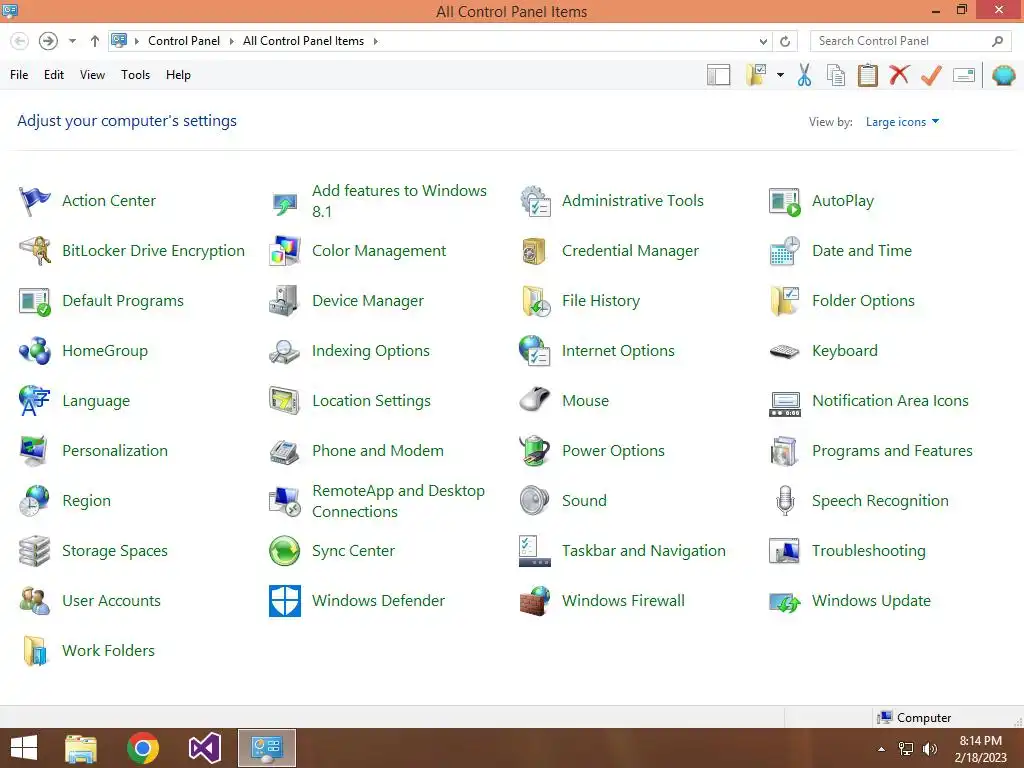Expand the folder toolbar button dropdown arrow
This screenshot has height=768, width=1024.
tap(780, 75)
